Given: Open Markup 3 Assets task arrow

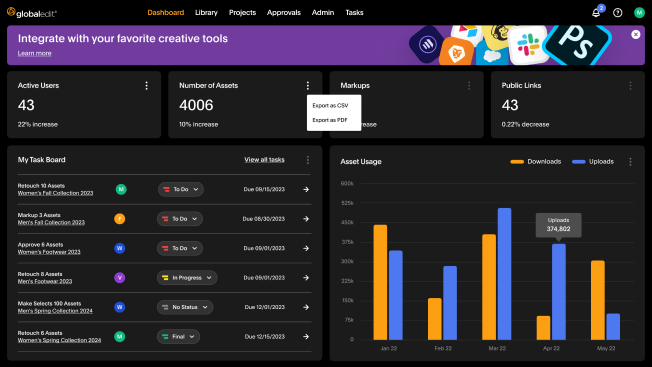Looking at the screenshot, I should pos(306,219).
